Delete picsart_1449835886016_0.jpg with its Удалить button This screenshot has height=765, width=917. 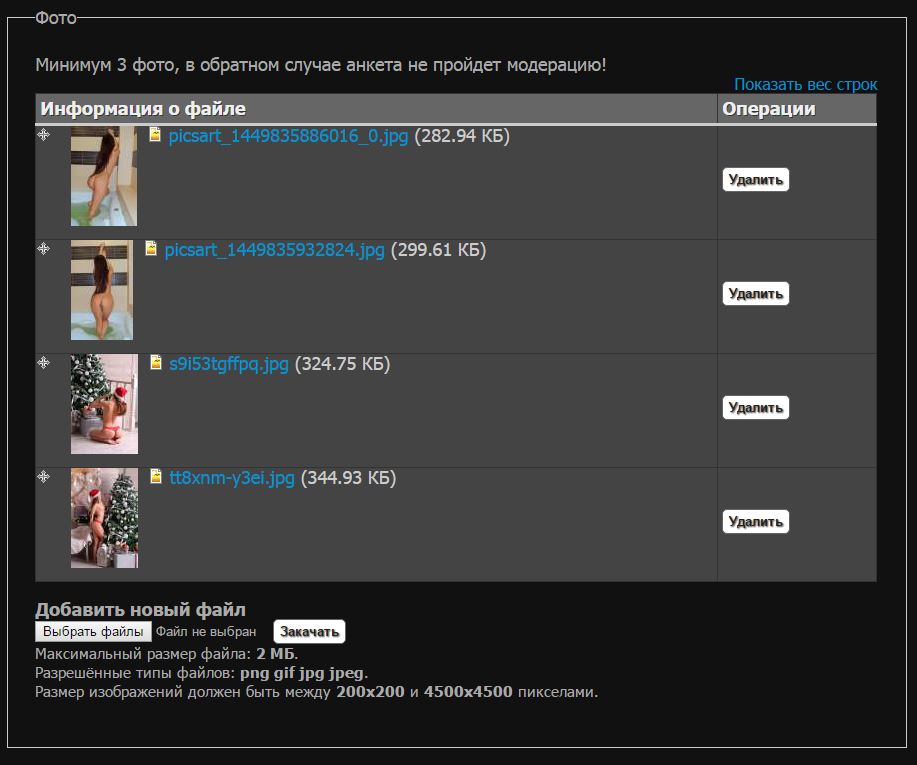[x=756, y=179]
